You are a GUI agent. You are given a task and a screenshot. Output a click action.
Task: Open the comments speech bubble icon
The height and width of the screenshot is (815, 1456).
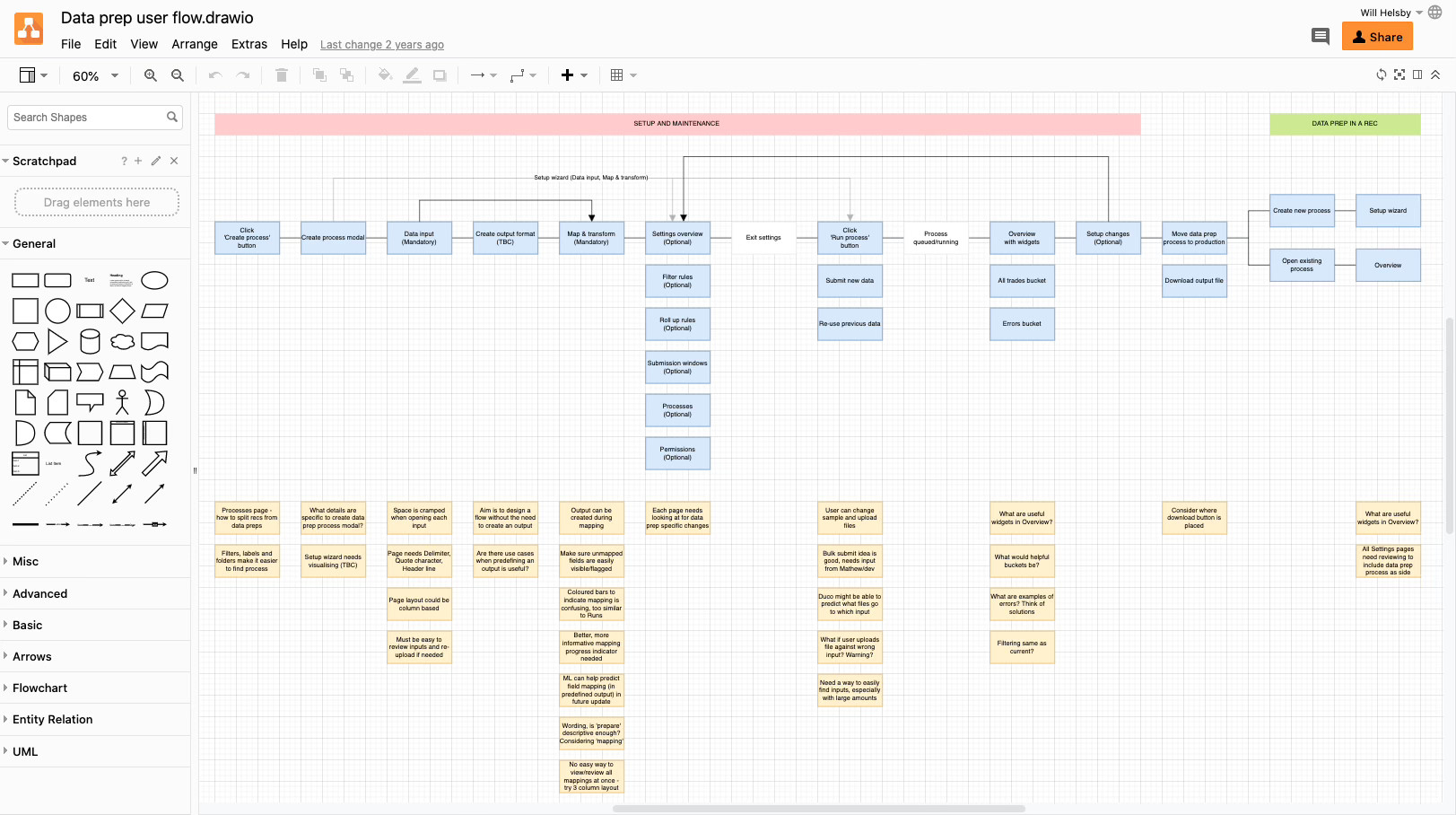point(1321,37)
